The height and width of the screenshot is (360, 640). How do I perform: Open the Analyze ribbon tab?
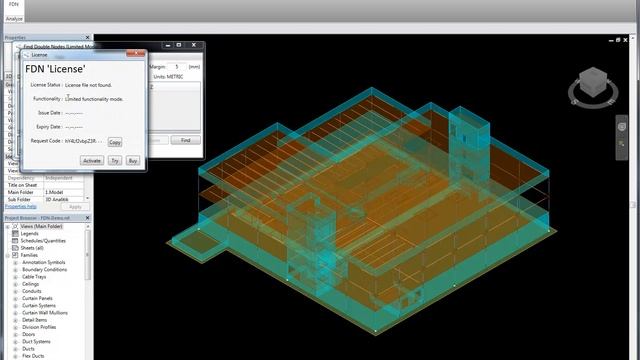[x=14, y=19]
